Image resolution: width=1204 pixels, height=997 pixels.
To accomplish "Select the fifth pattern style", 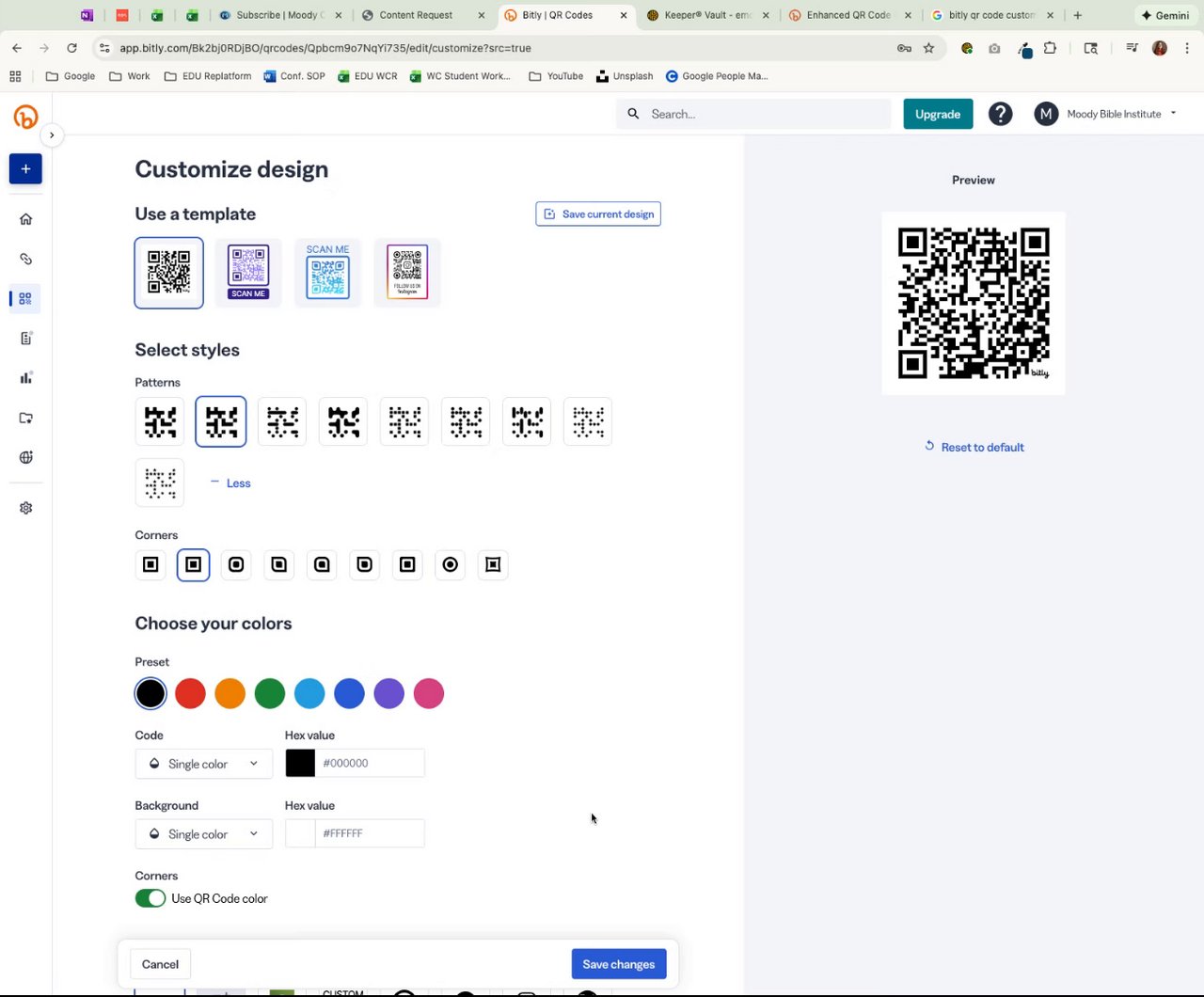I will (404, 421).
